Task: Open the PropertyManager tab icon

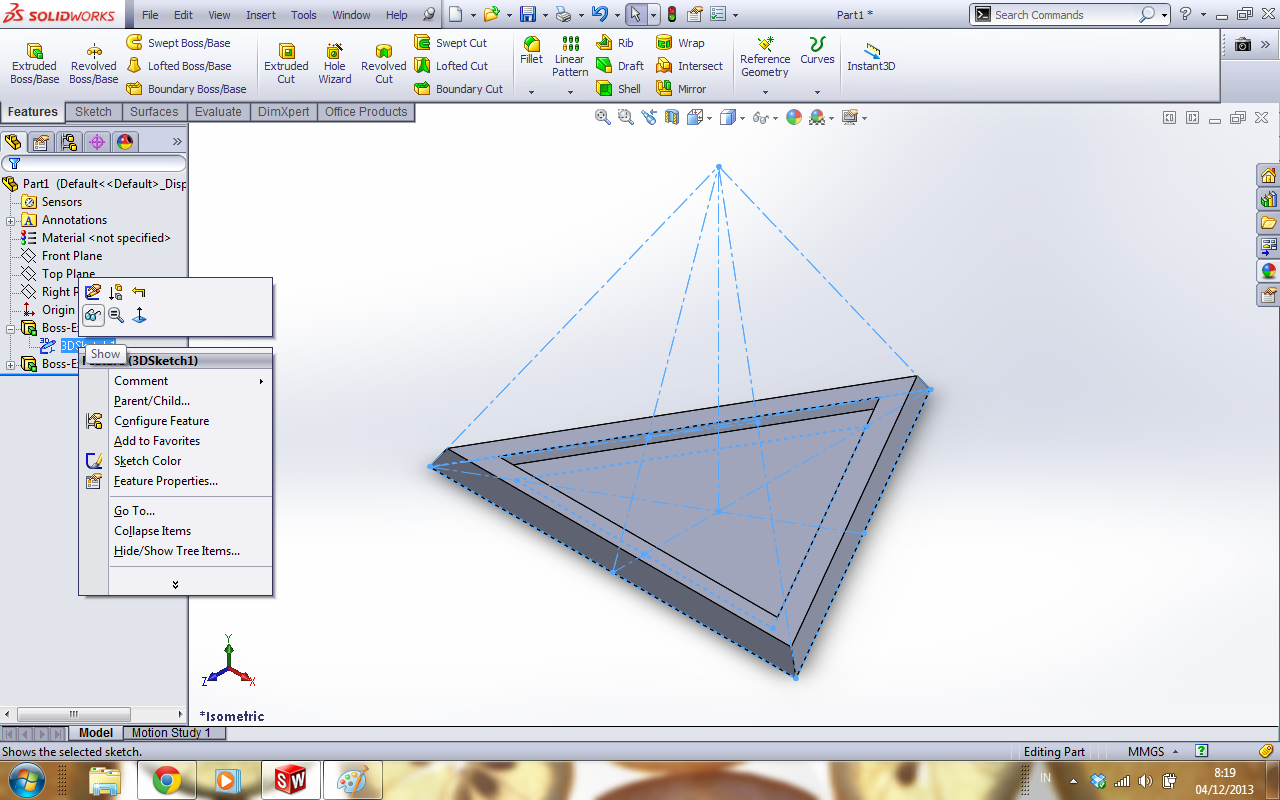Action: (41, 142)
